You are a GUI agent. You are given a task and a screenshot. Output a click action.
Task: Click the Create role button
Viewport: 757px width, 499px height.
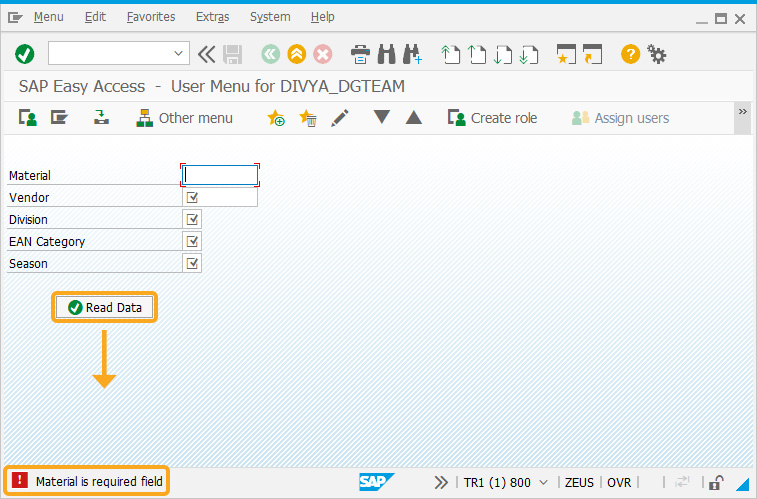point(492,118)
